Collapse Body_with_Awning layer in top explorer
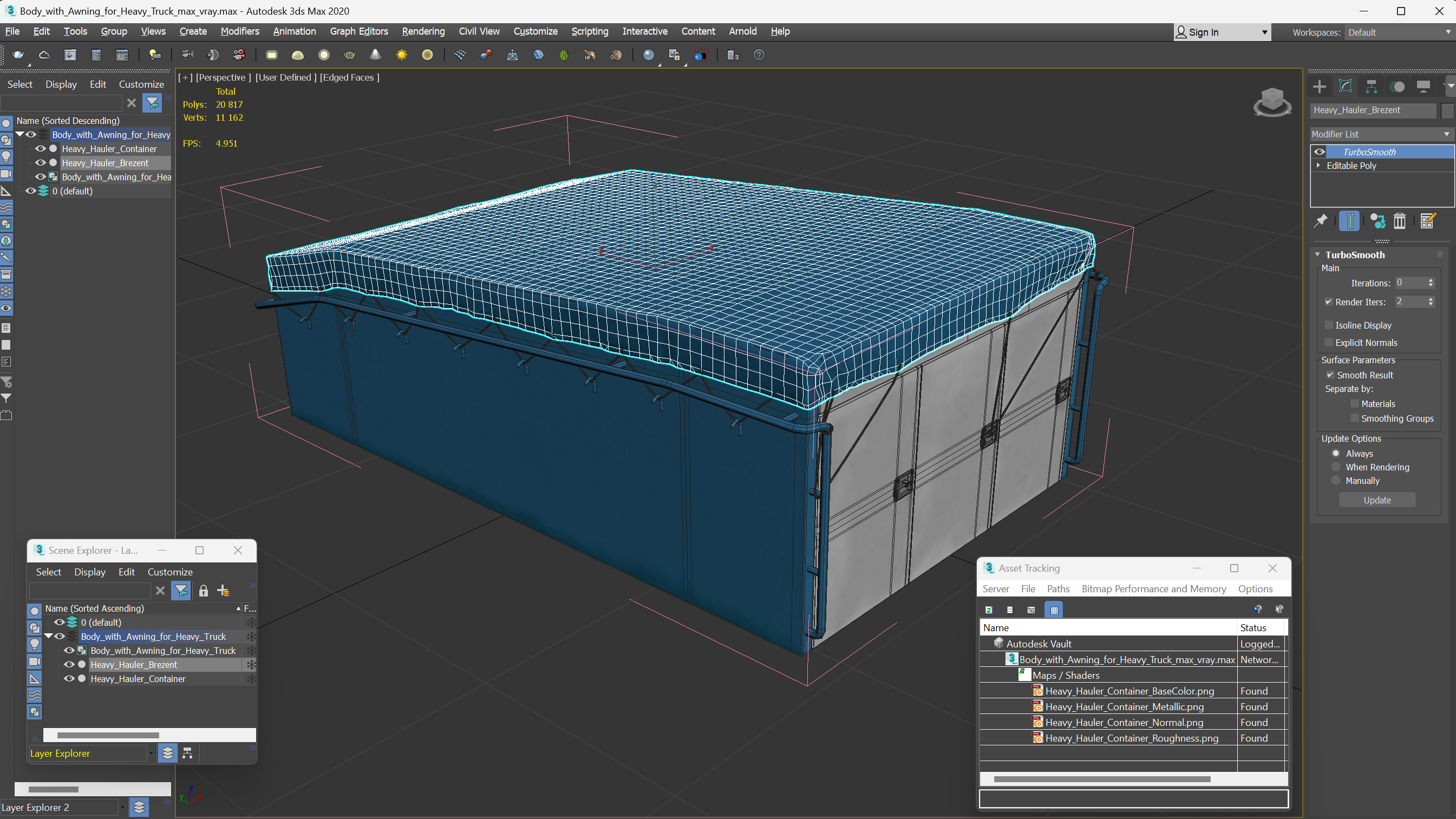Viewport: 1456px width, 819px height. [x=20, y=135]
